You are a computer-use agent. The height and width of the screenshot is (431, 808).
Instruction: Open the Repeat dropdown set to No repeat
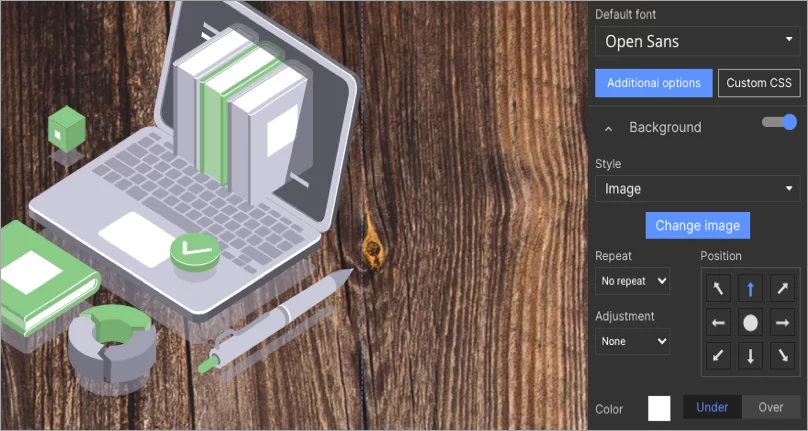[x=632, y=281]
